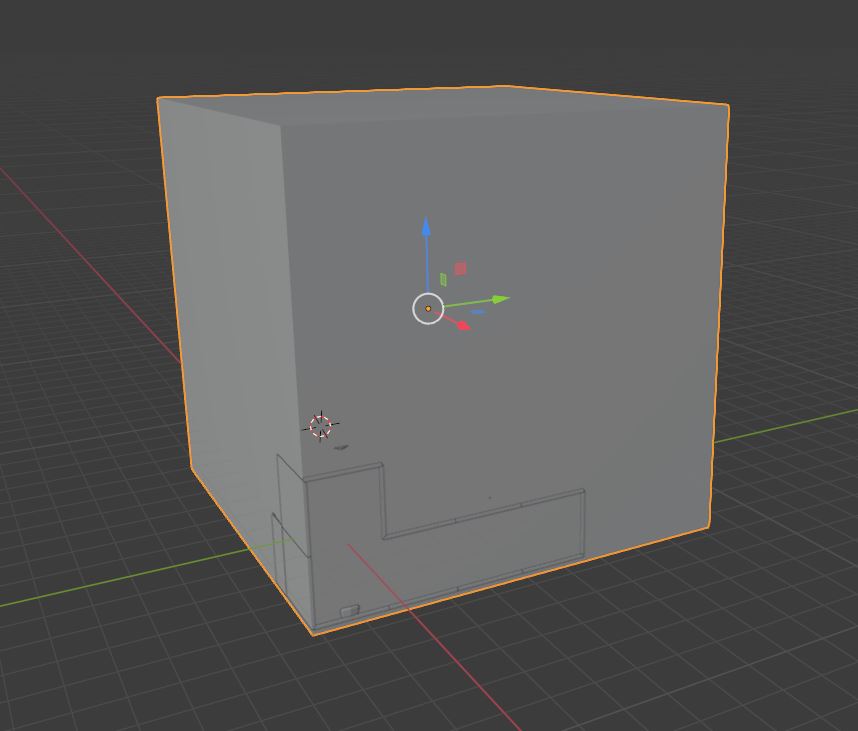Click the blue plane handle of gizmo
The image size is (858, 731).
pyautogui.click(x=478, y=312)
